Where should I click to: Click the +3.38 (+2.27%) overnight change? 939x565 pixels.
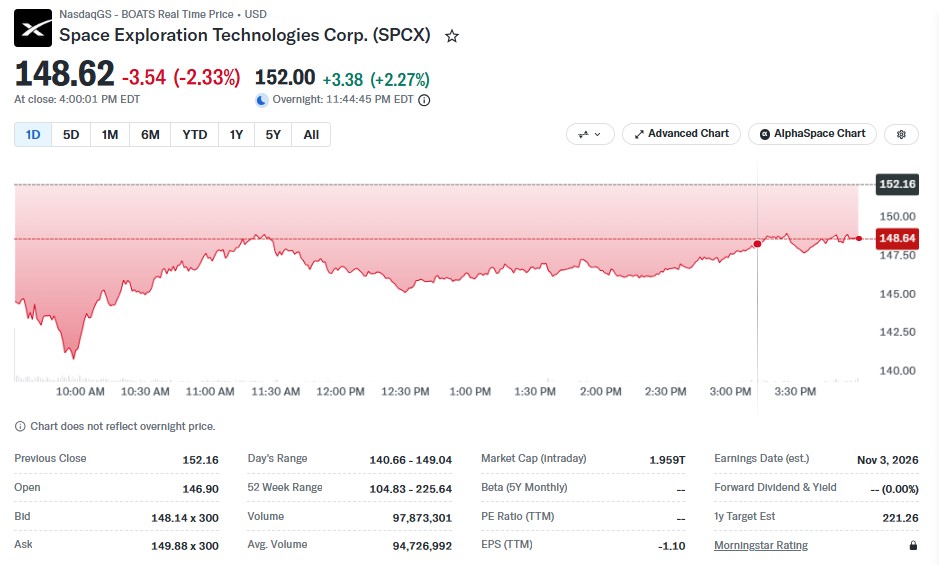[x=376, y=79]
